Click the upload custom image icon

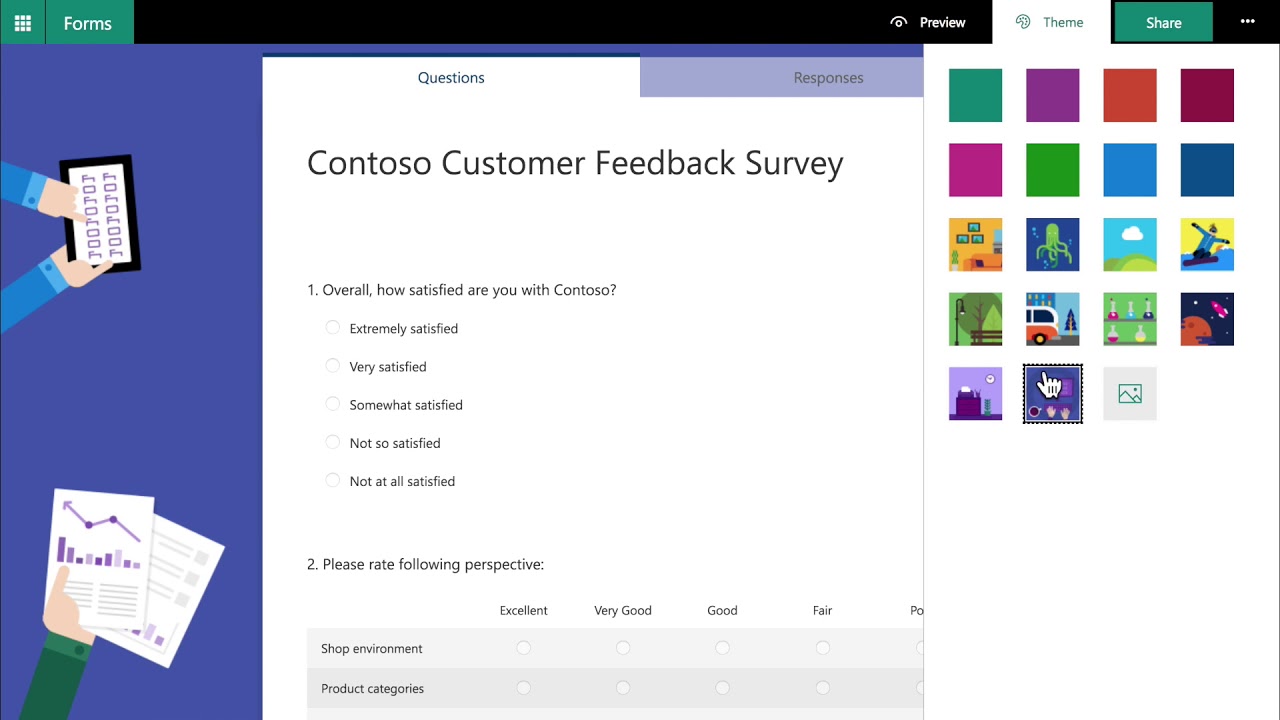1130,394
